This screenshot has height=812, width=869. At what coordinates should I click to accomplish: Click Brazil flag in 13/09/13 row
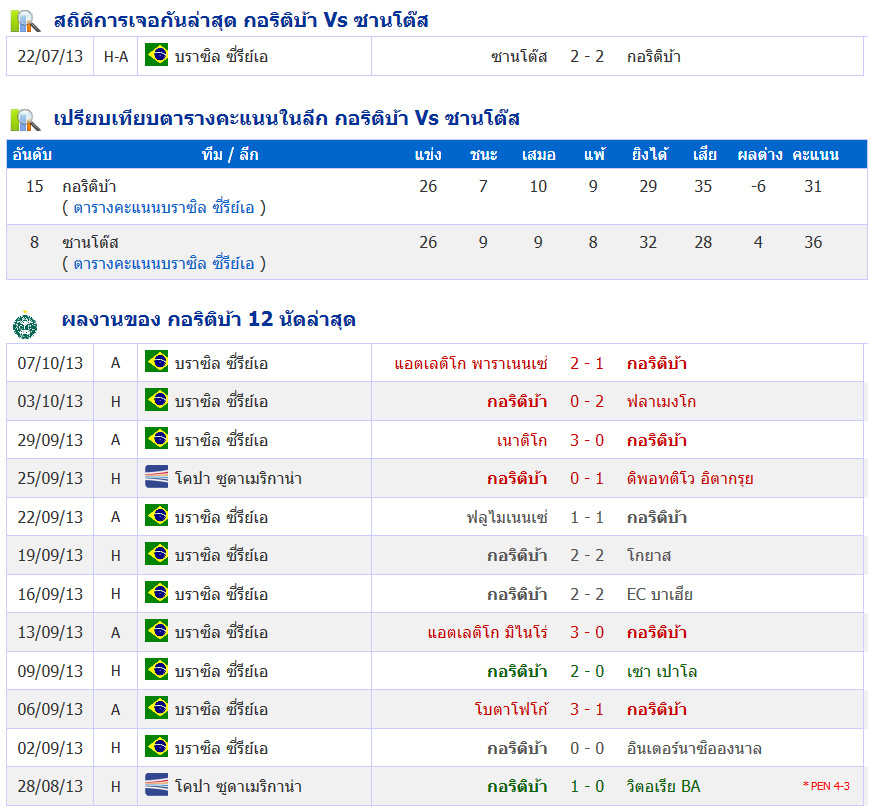point(156,631)
